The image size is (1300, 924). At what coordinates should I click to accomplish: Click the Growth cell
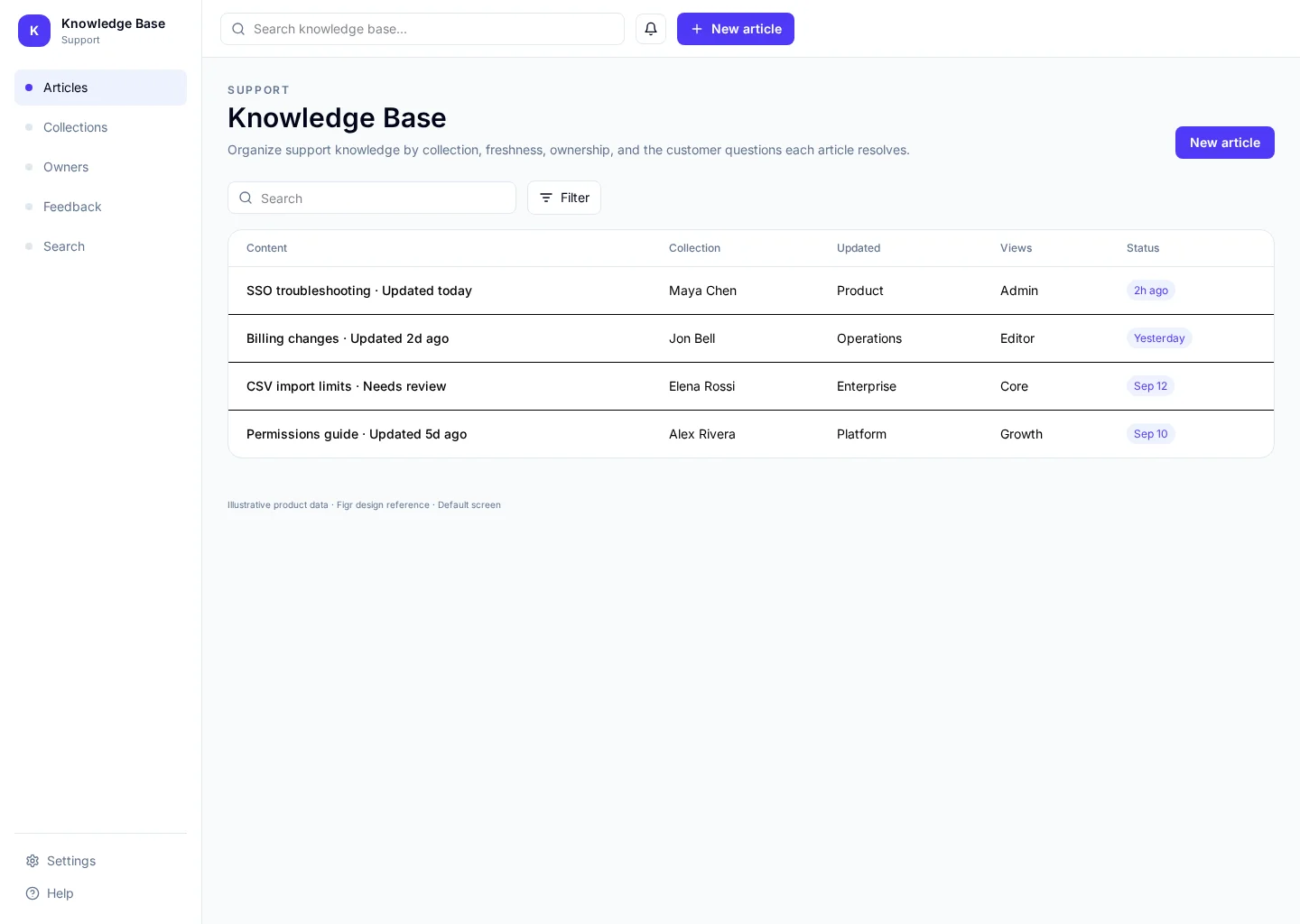point(1021,434)
